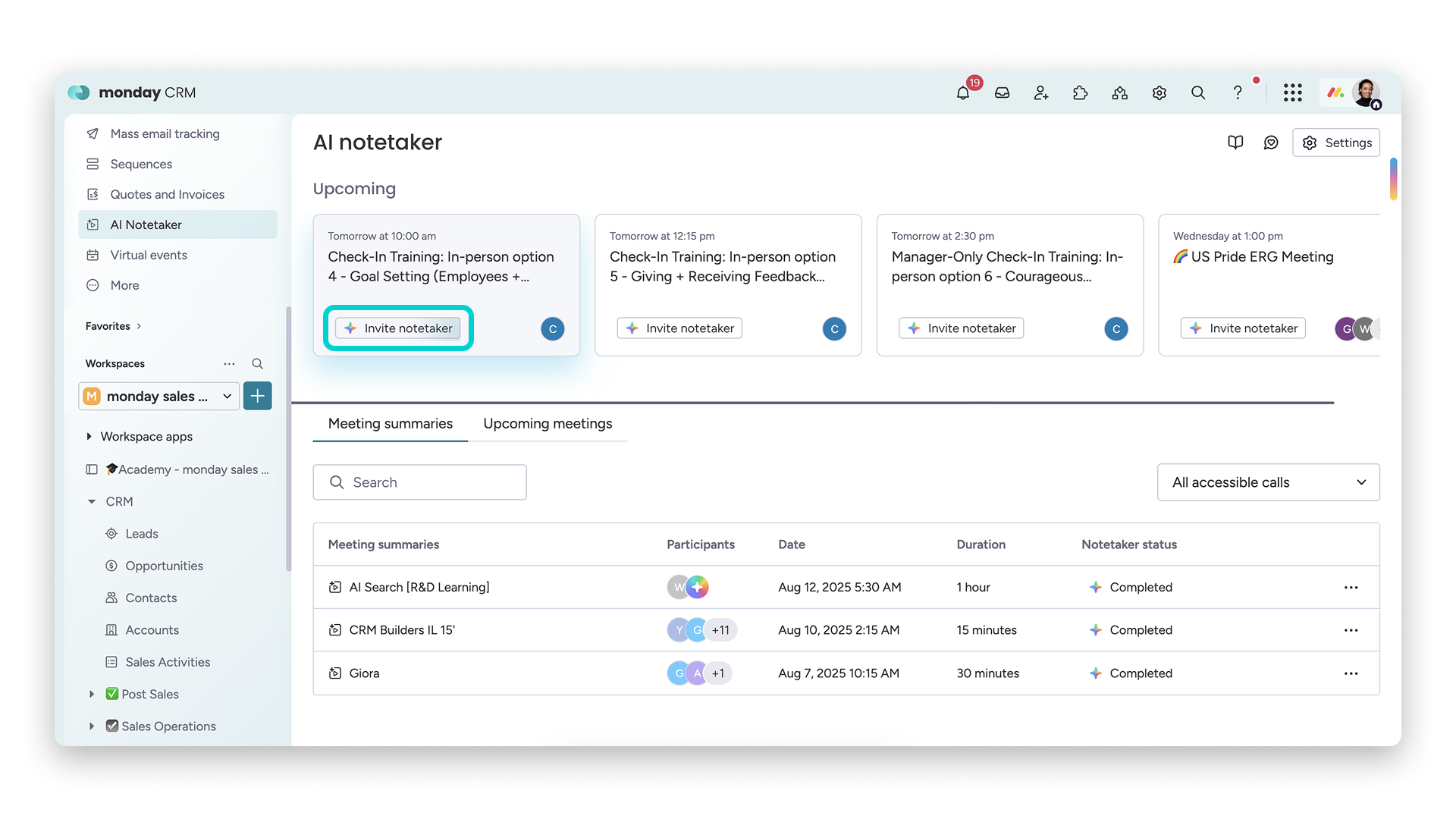Click the Sales Activities board icon
Screen dimensions: 1456x819
(111, 662)
